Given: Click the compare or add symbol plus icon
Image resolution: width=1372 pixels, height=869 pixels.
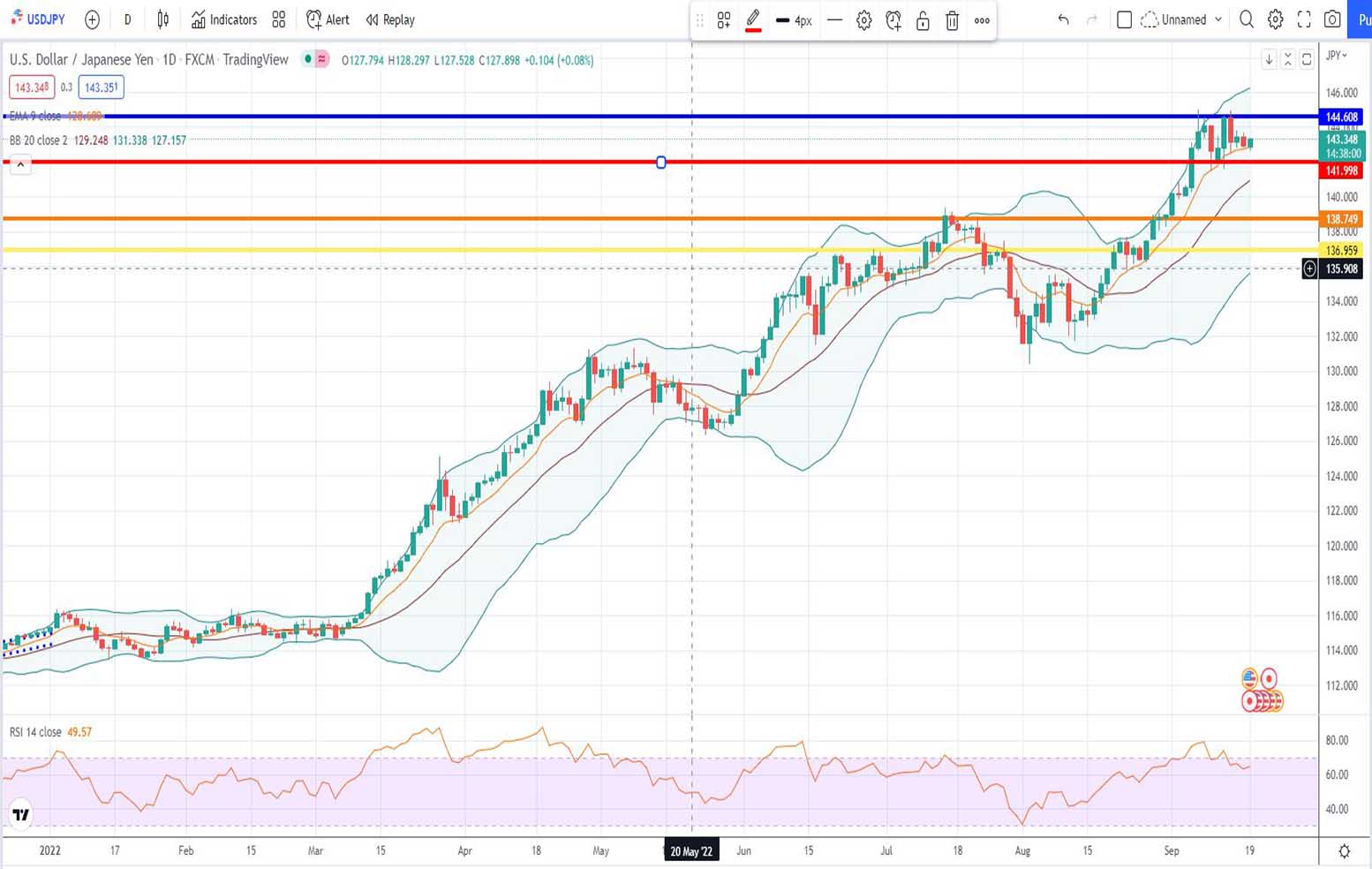Looking at the screenshot, I should coord(92,19).
